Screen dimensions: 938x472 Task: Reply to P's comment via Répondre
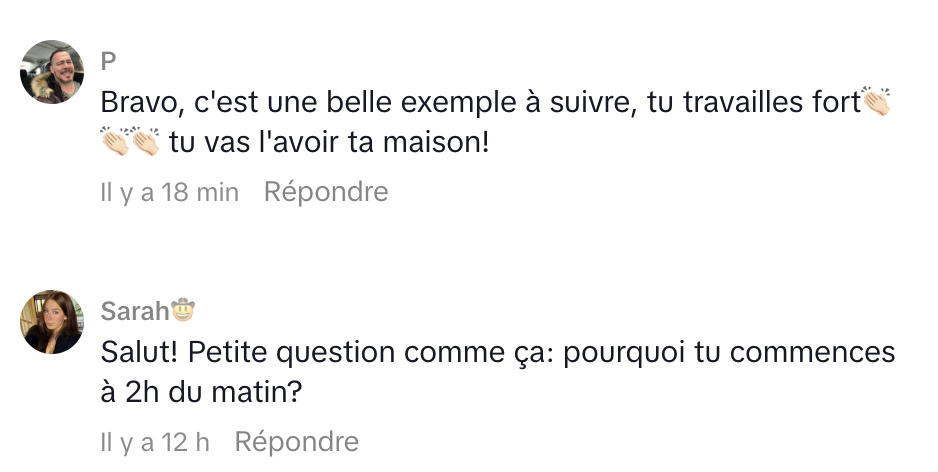[325, 192]
